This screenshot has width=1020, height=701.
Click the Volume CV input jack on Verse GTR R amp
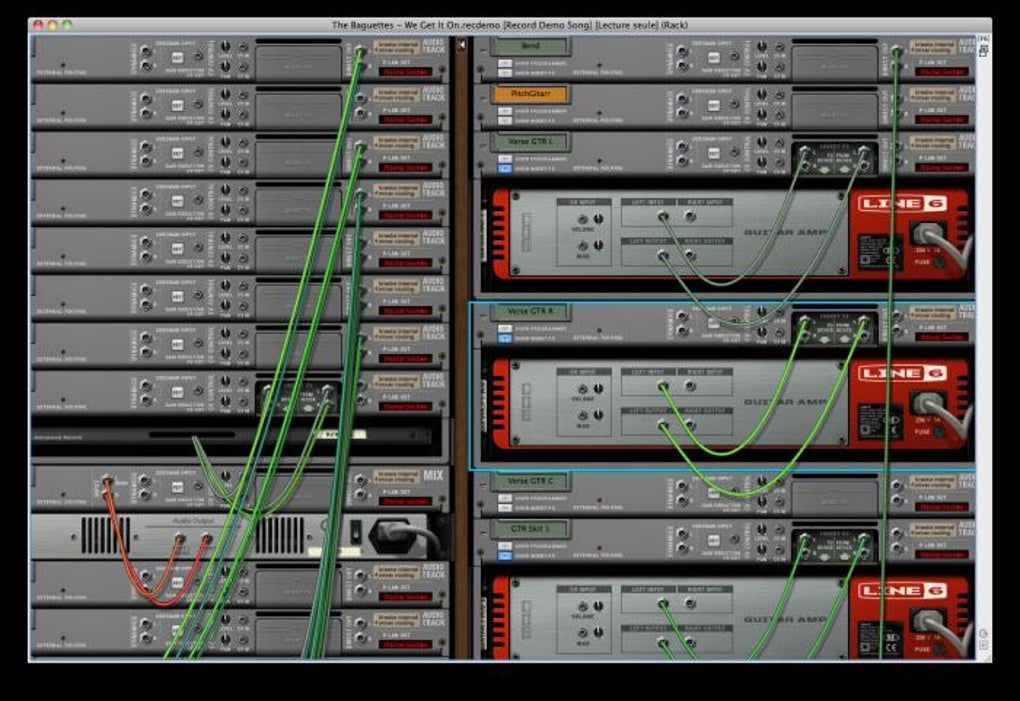pos(583,390)
